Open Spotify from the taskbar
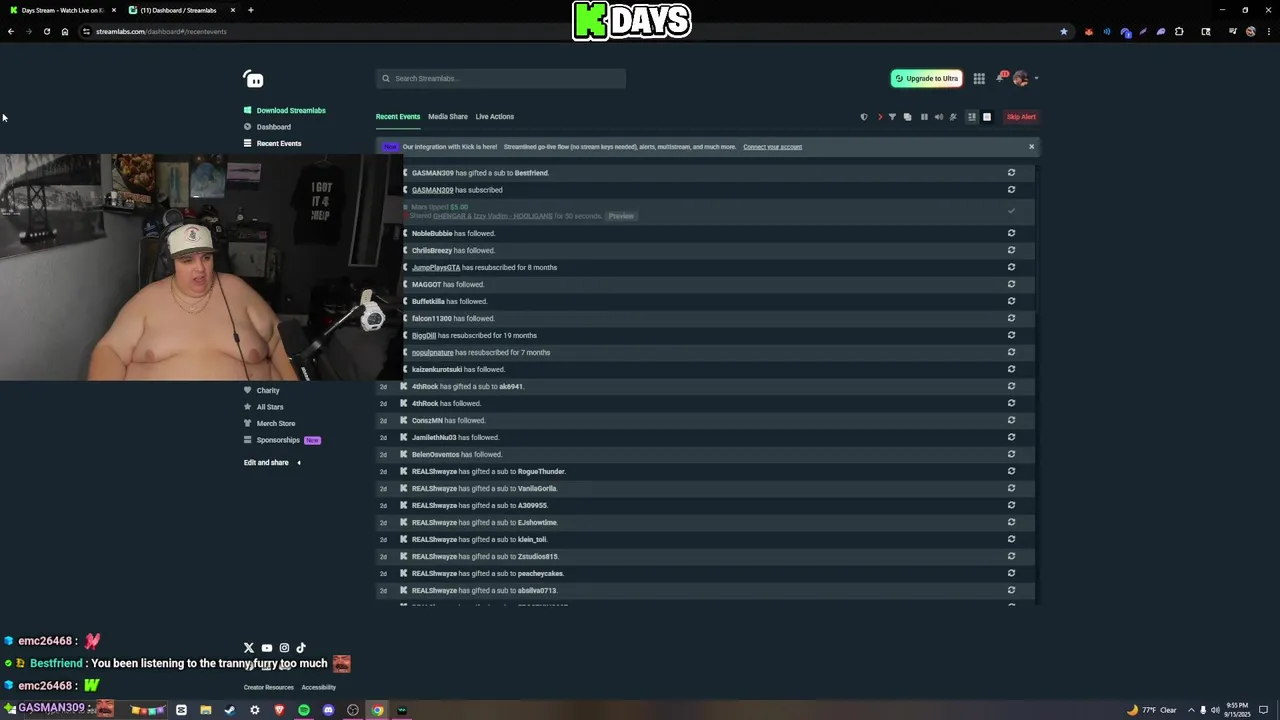 (x=304, y=710)
